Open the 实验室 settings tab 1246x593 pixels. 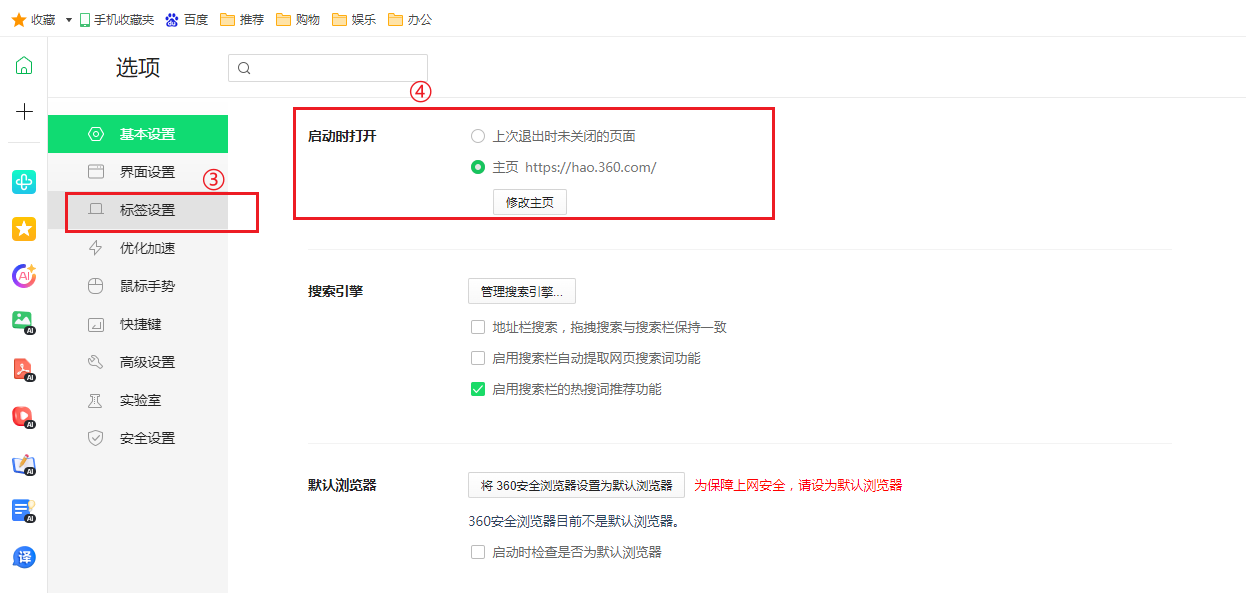tap(138, 400)
